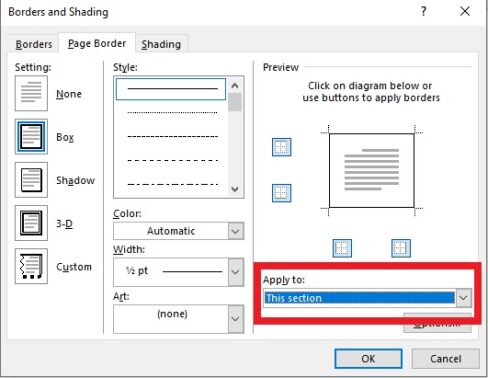Click the Cancel button
Image resolution: width=488 pixels, height=378 pixels.
click(446, 359)
